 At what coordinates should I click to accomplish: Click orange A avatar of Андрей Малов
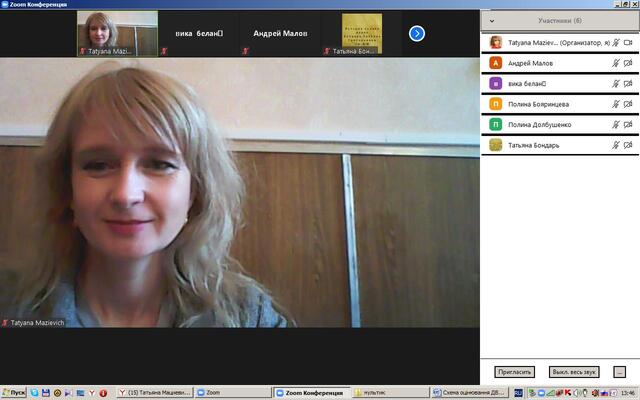496,63
